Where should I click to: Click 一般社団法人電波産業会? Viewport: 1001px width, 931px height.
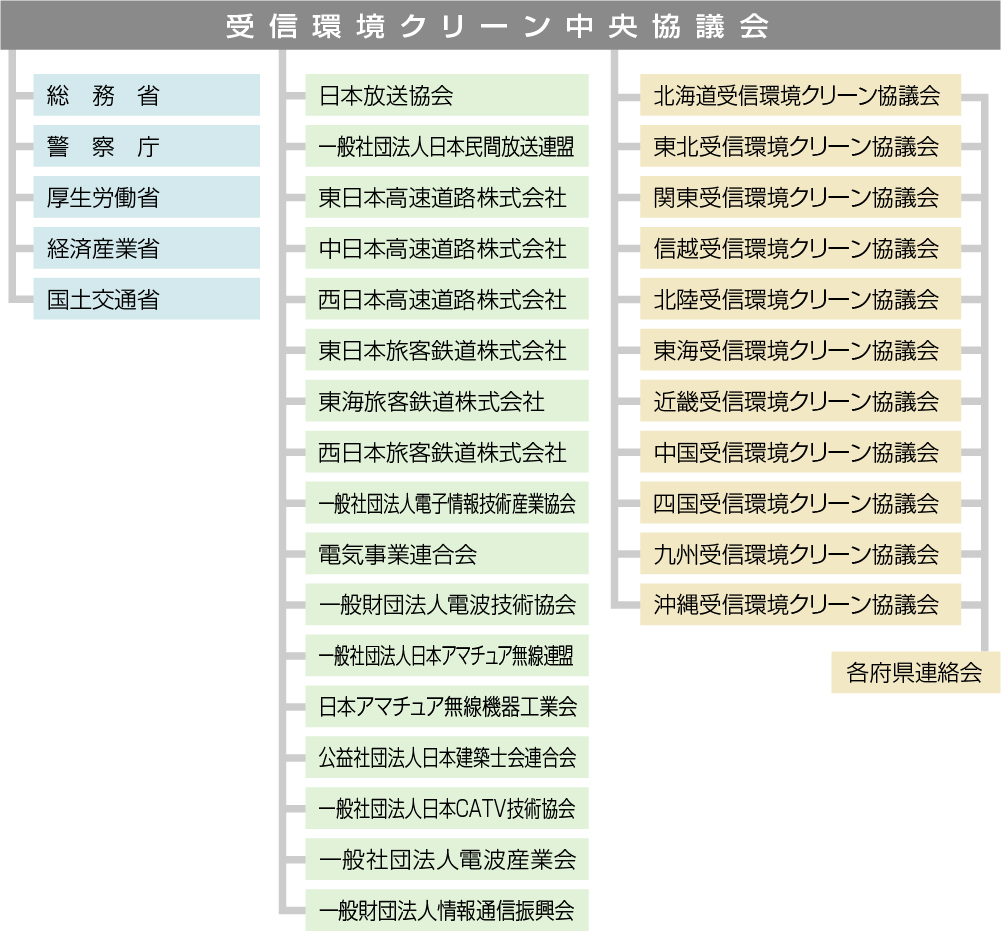click(447, 859)
